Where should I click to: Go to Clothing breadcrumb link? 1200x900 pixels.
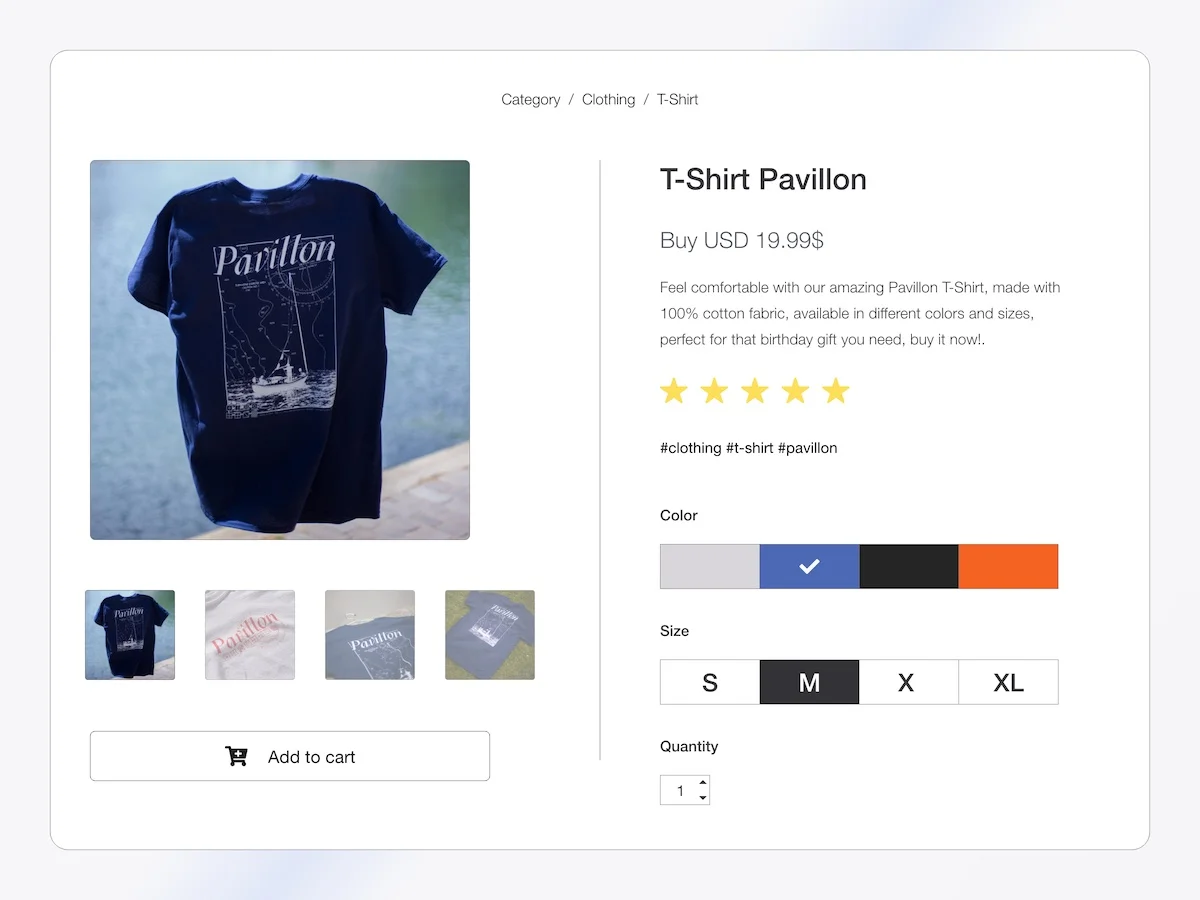[x=609, y=100]
